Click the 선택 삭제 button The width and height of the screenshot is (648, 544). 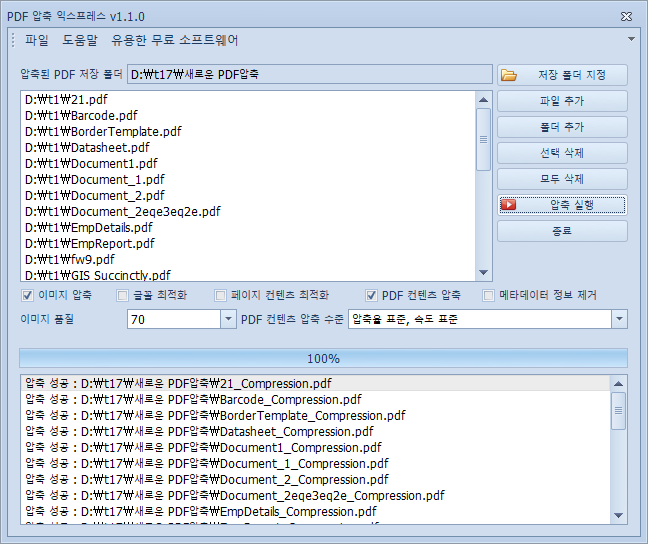click(562, 153)
